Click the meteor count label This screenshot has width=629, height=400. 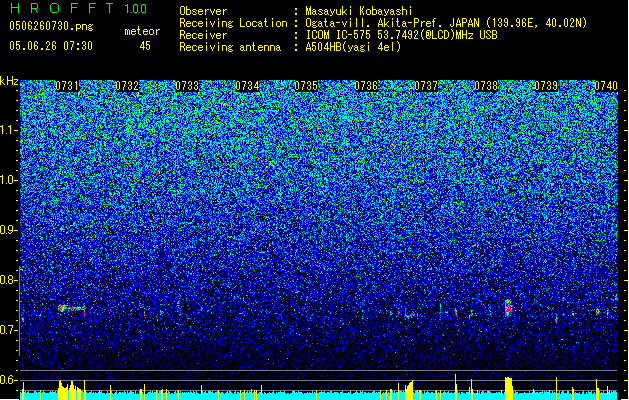pos(142,31)
